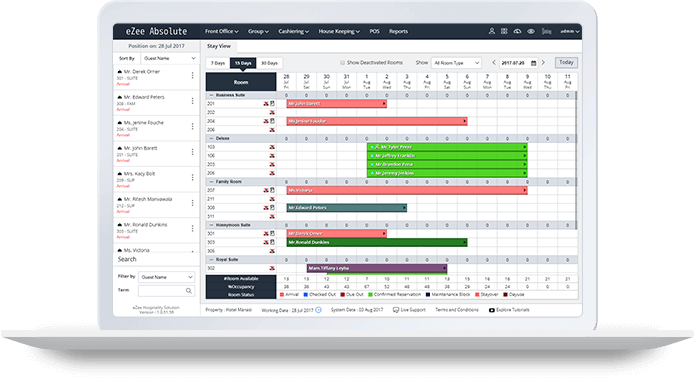Switch to 30 Days view
694x381 pixels.
pos(269,63)
